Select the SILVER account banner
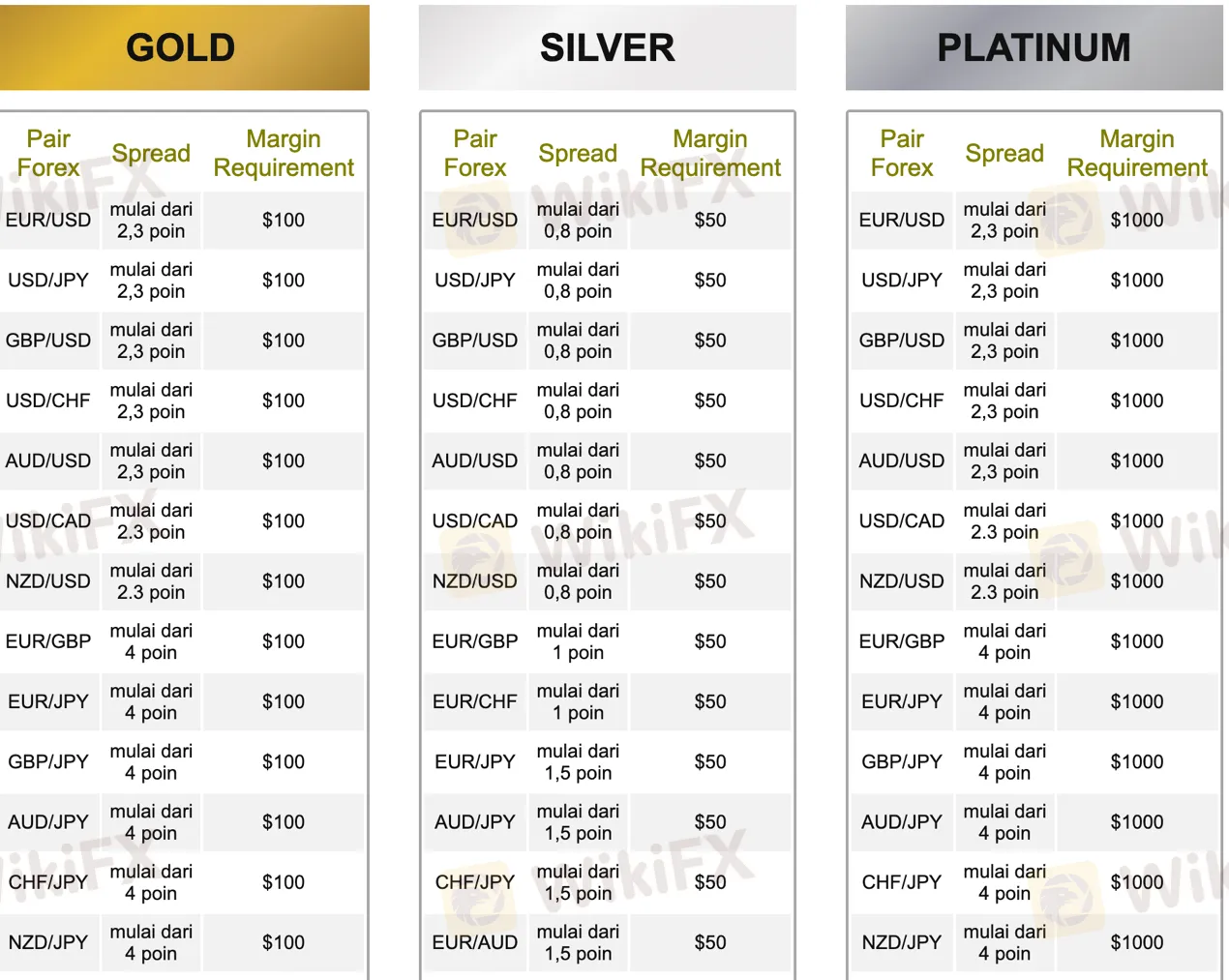Viewport: 1229px width, 980px height. coord(607,47)
